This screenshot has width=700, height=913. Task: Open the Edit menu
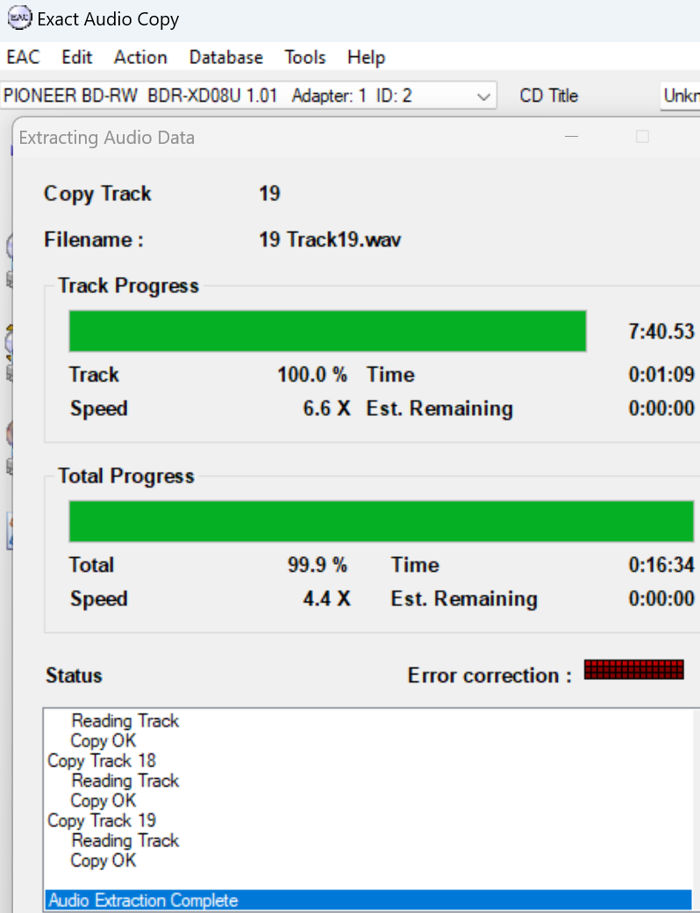coord(77,57)
